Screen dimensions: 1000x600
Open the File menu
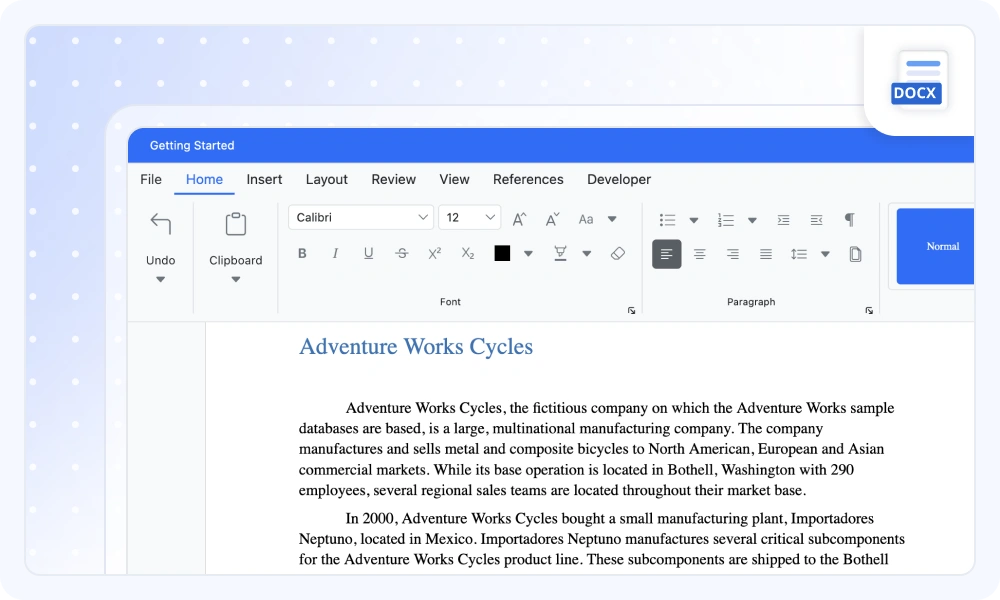151,180
